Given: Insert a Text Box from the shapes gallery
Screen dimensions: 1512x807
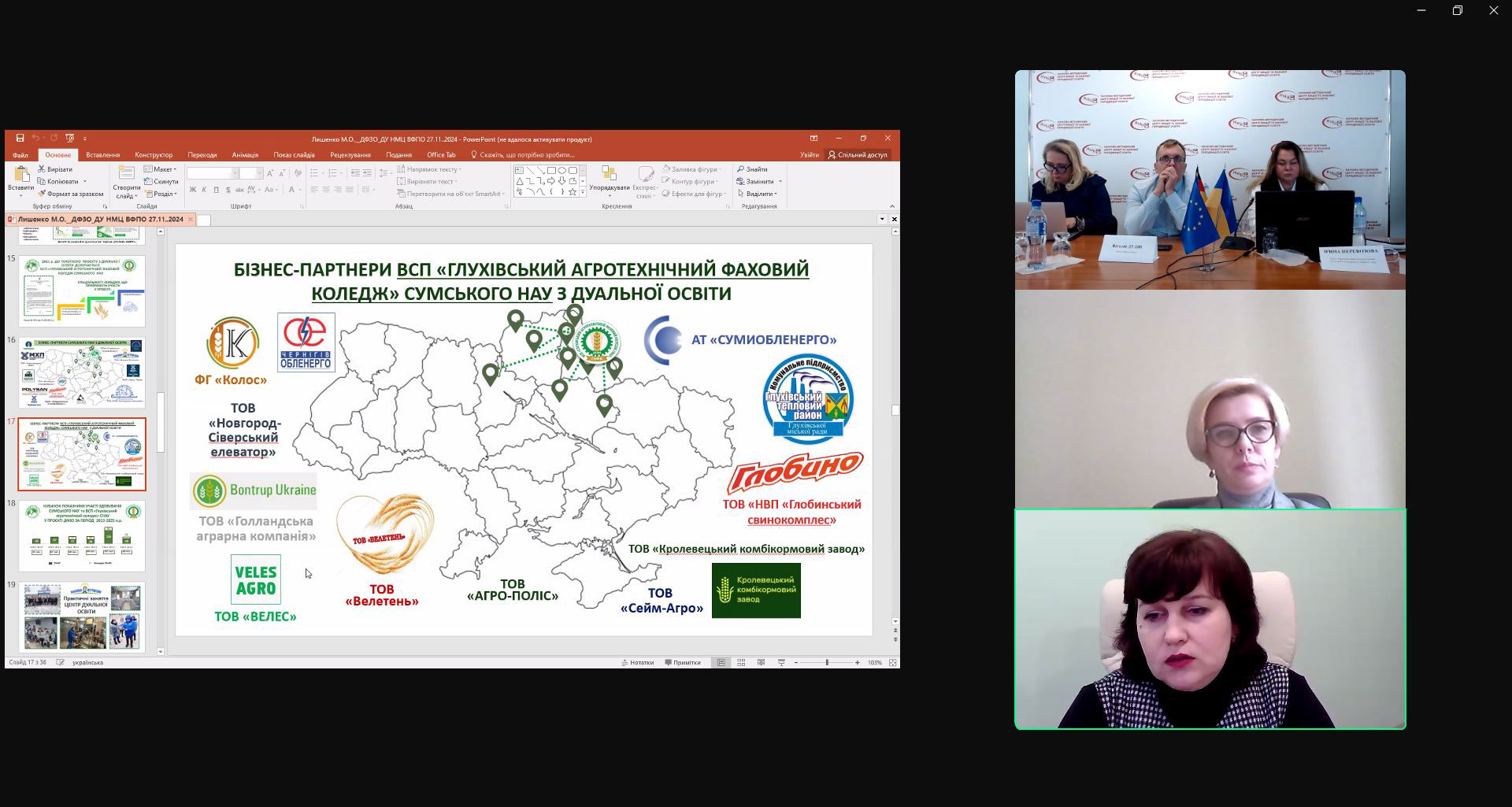Looking at the screenshot, I should [x=520, y=170].
